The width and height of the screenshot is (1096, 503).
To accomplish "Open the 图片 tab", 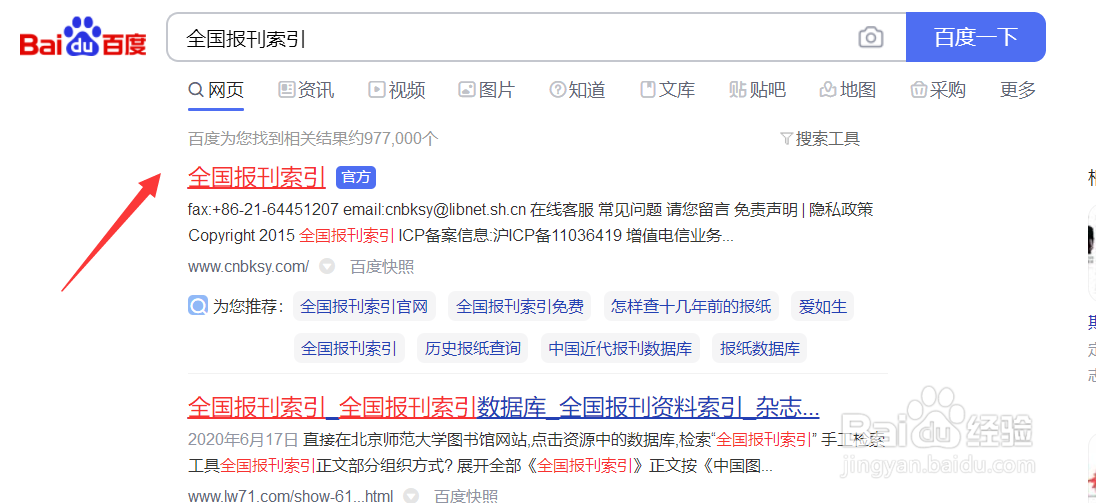I will (486, 89).
